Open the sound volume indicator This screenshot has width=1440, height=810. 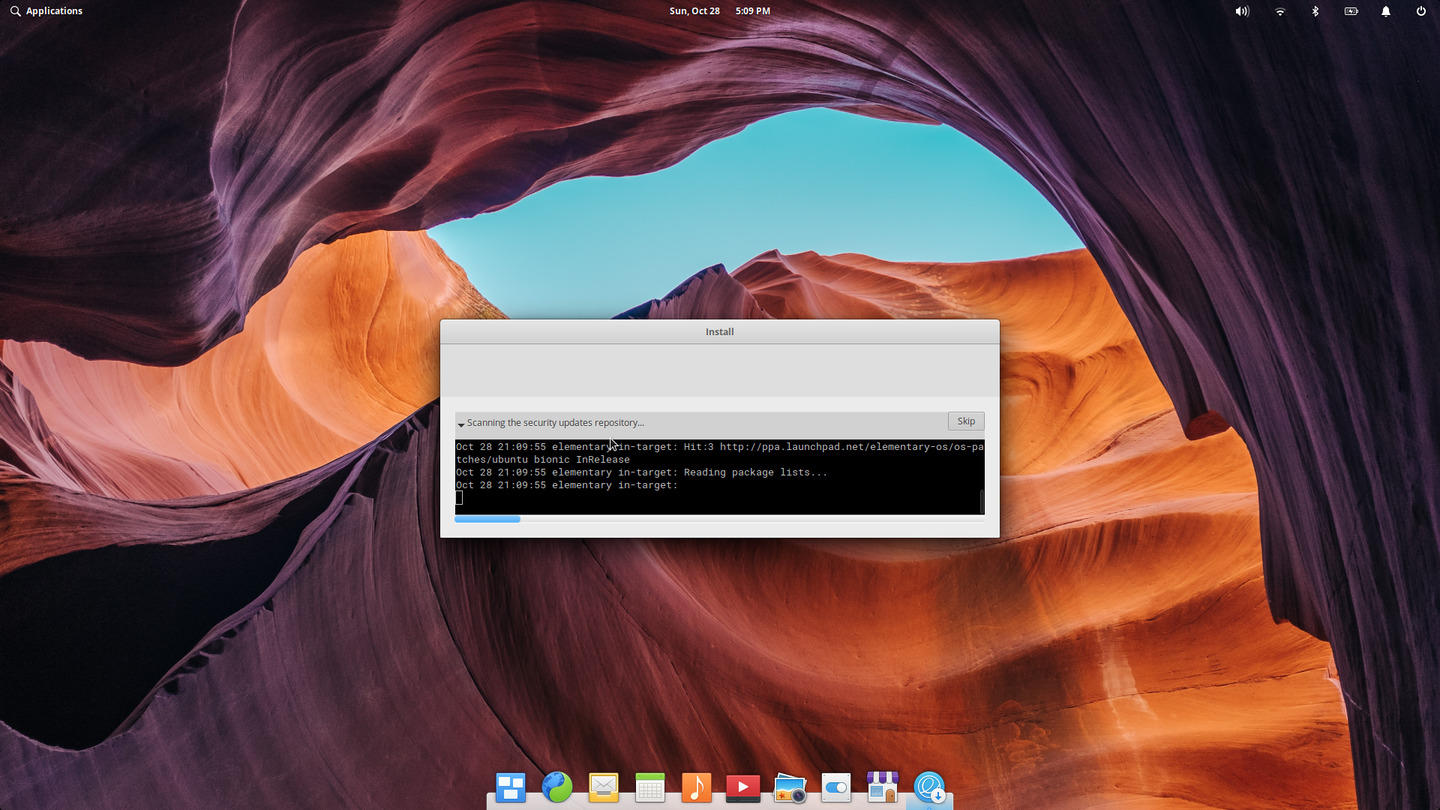[x=1242, y=11]
